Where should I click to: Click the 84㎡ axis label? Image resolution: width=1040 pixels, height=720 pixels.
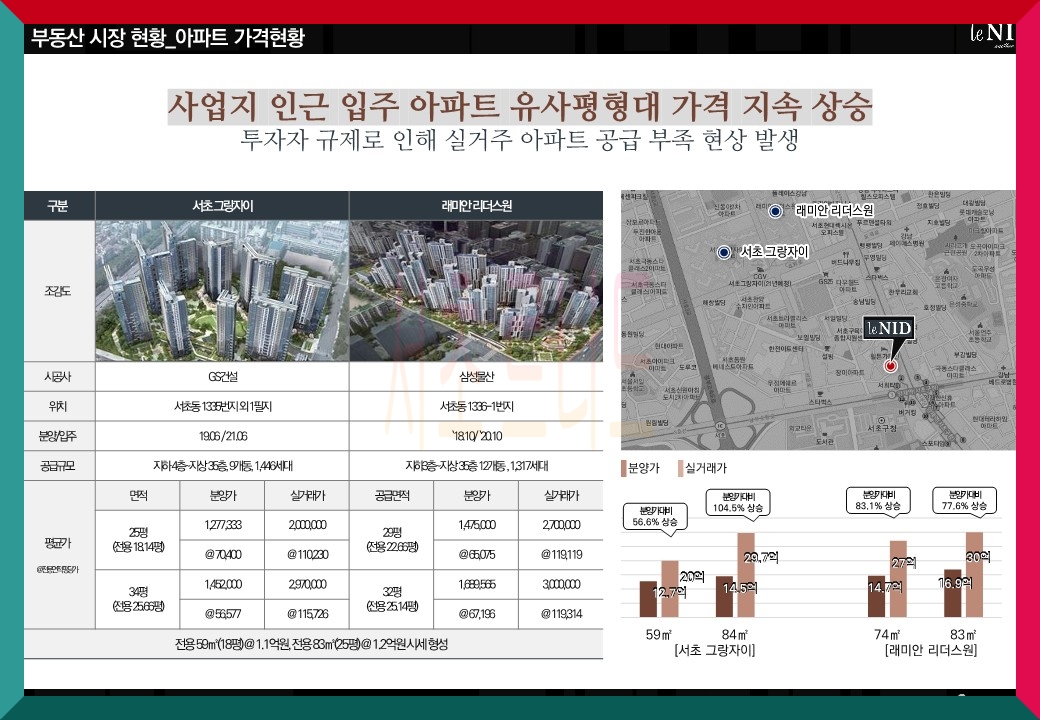735,634
